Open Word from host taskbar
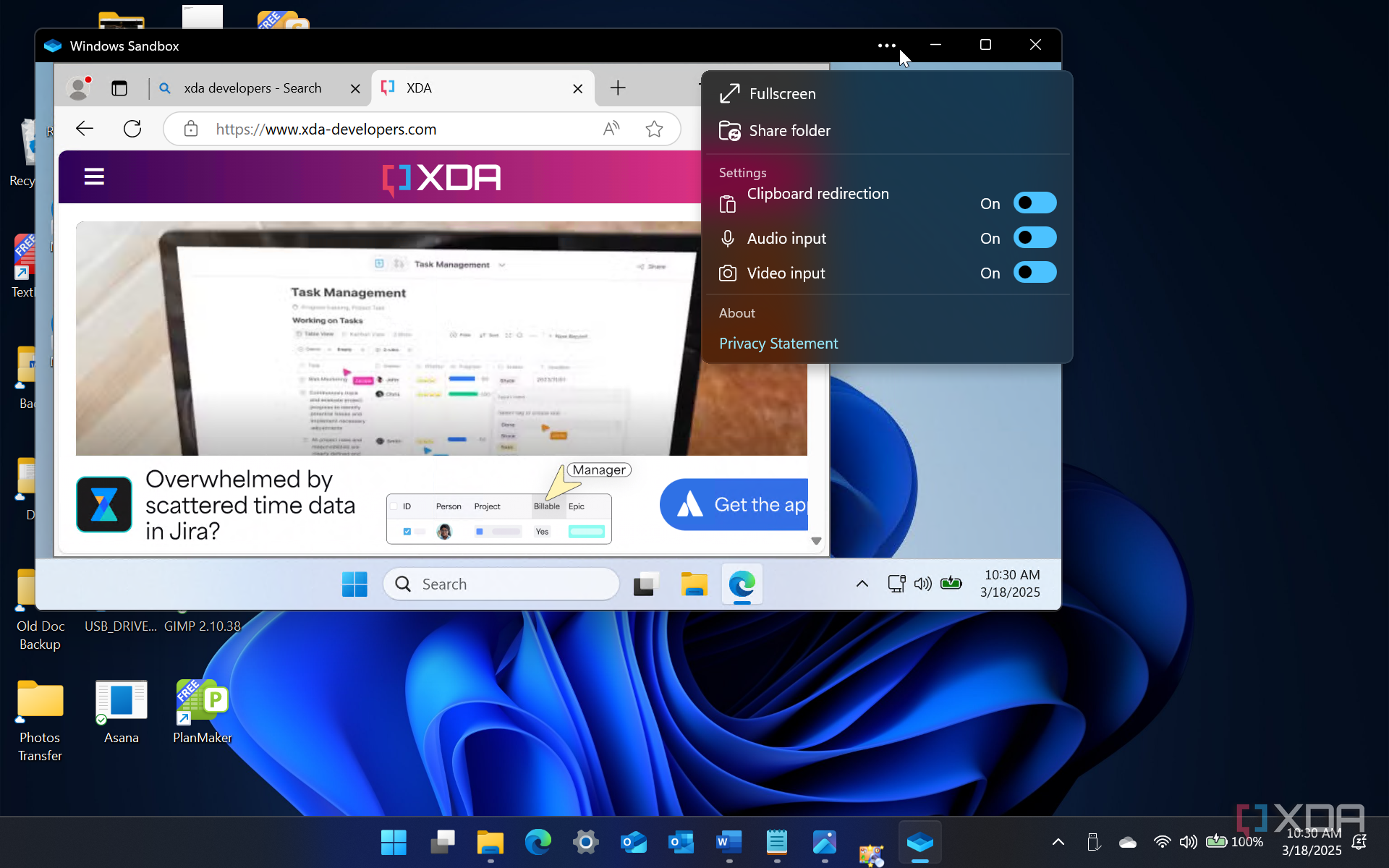 (729, 842)
